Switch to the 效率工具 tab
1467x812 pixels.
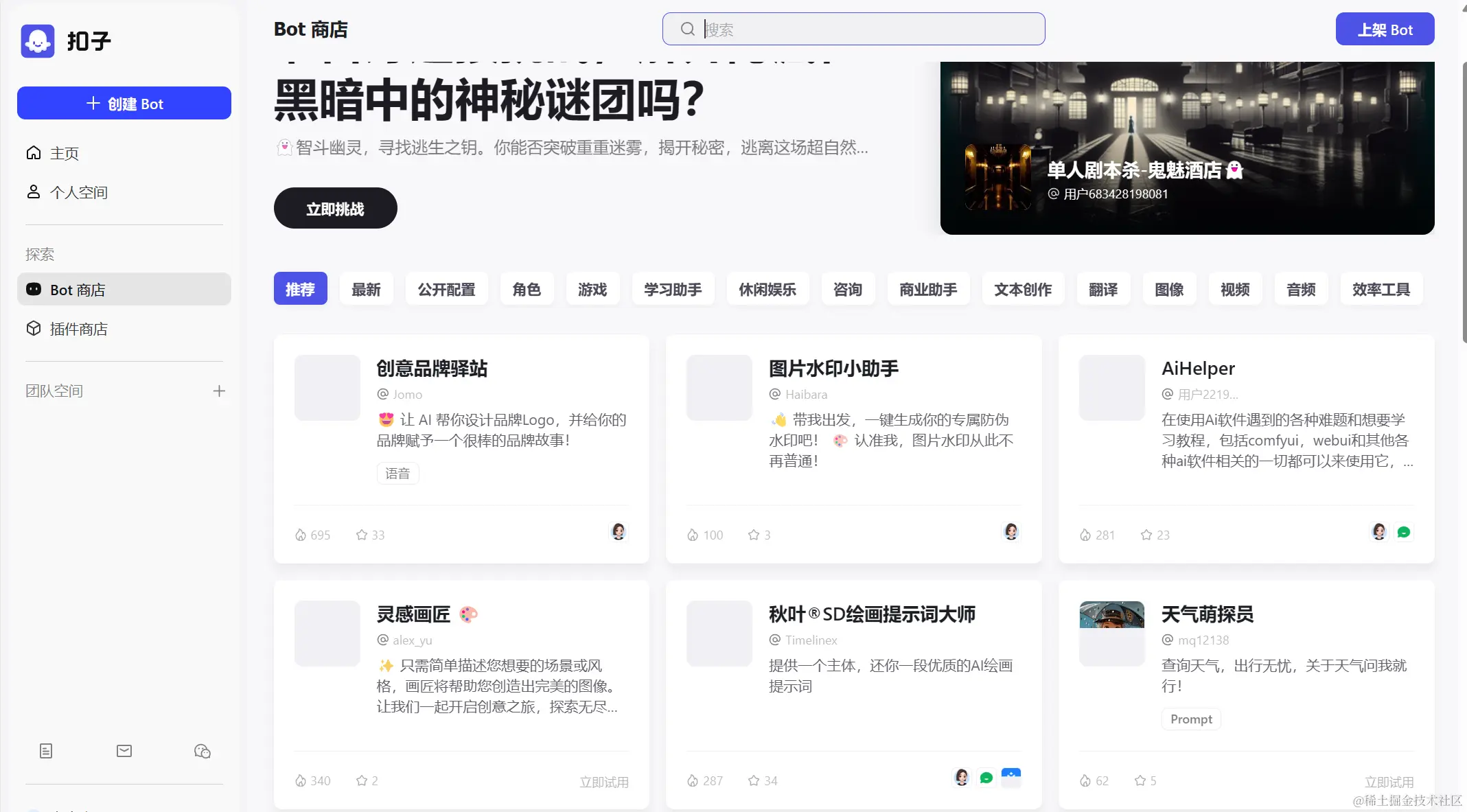point(1381,289)
